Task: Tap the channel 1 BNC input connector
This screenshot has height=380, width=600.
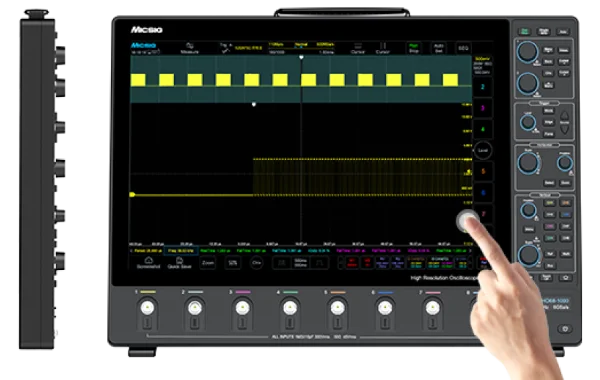Action: click(x=147, y=308)
